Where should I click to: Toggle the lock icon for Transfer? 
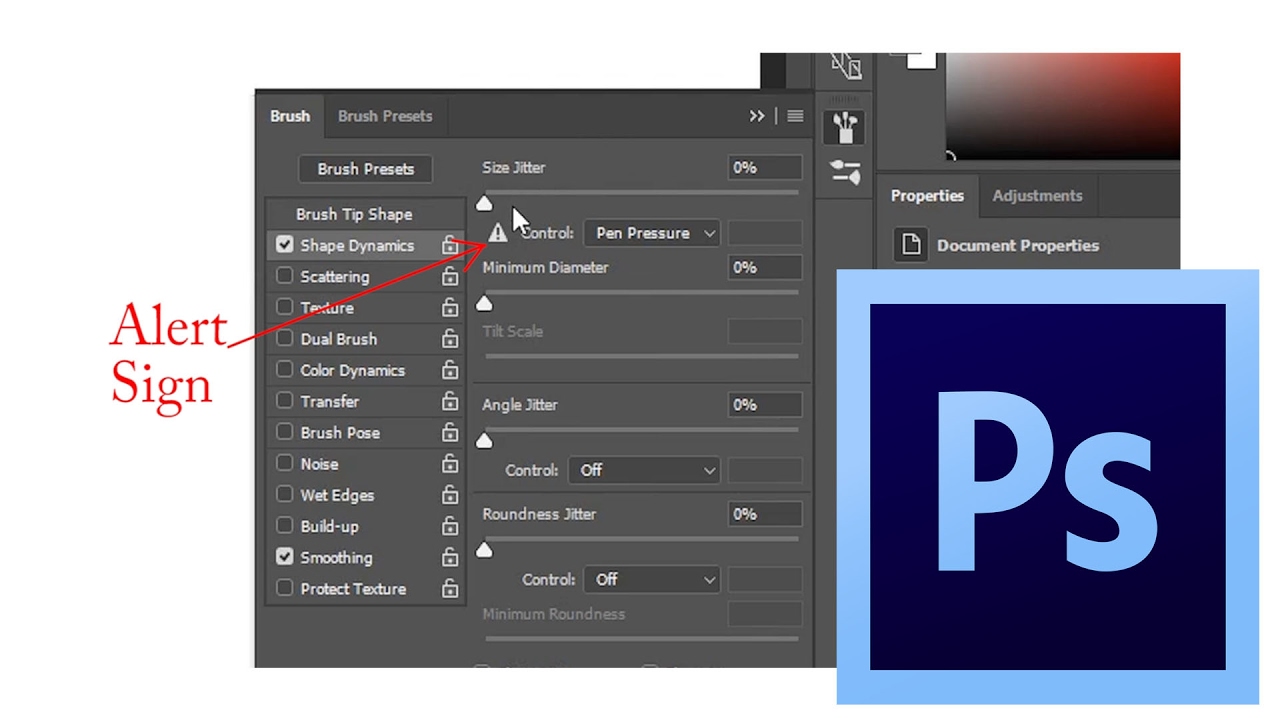coord(450,401)
